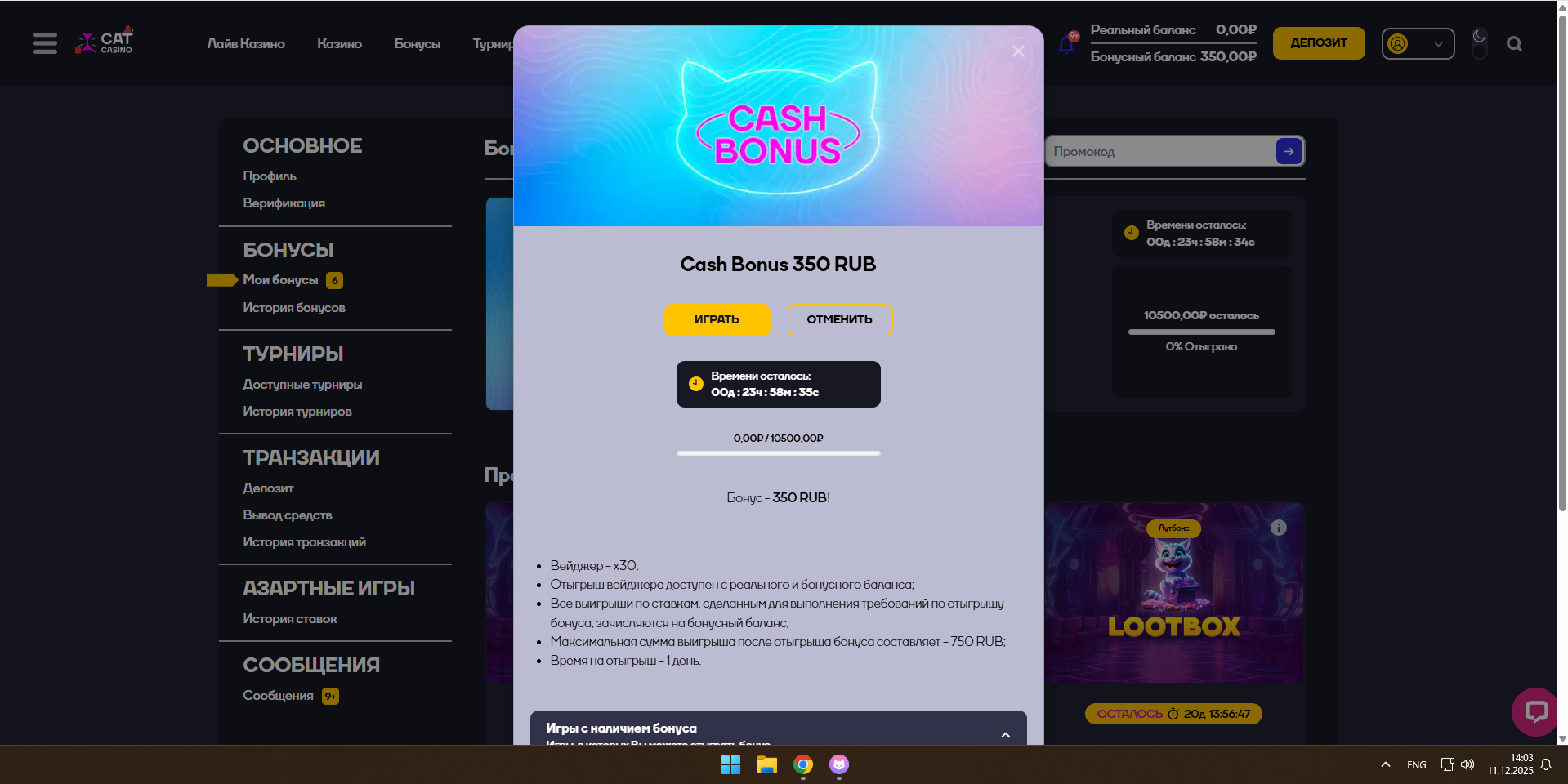Click the search magnifier icon

[x=1514, y=44]
